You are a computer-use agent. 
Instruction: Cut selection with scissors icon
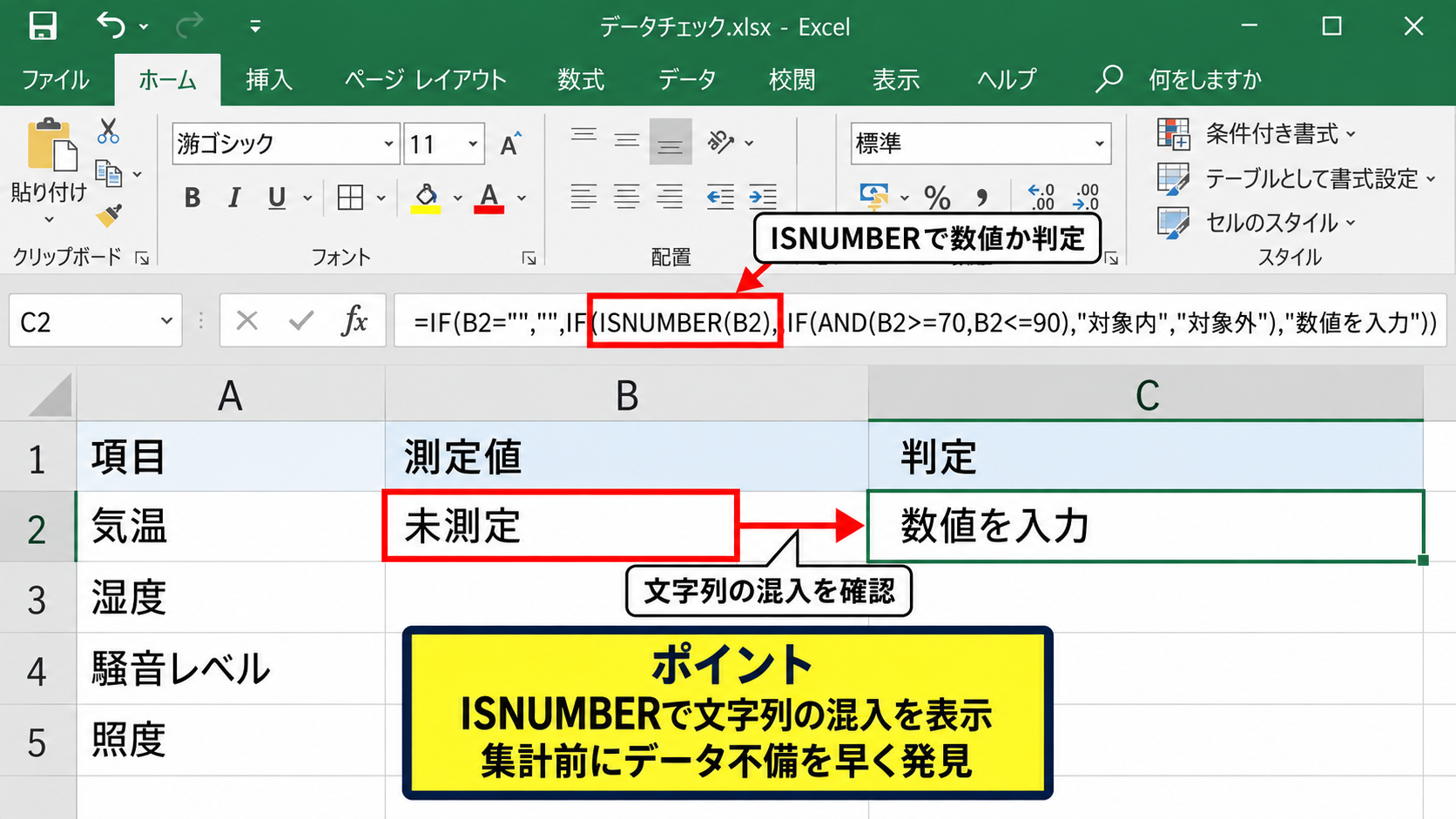click(x=108, y=131)
